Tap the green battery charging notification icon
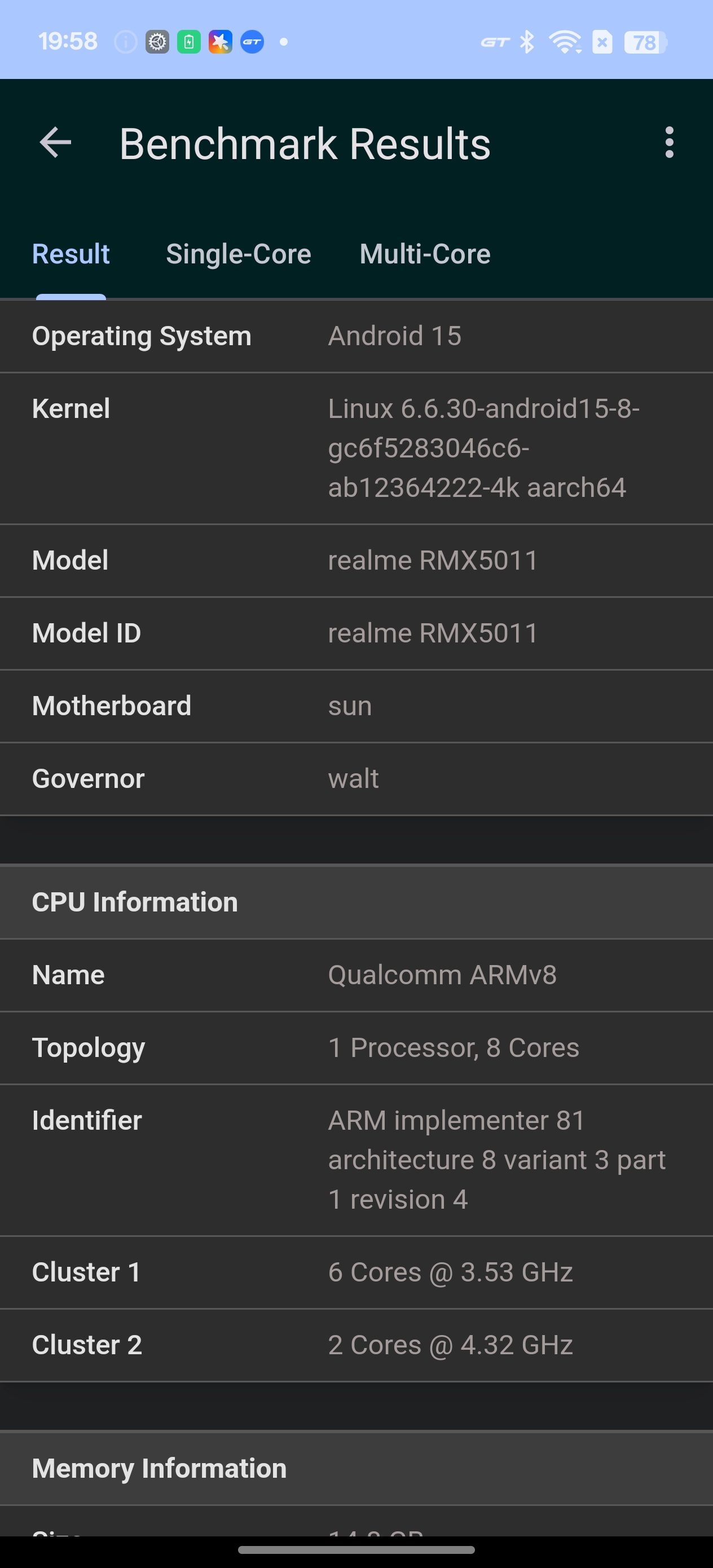The height and width of the screenshot is (1568, 713). [189, 42]
